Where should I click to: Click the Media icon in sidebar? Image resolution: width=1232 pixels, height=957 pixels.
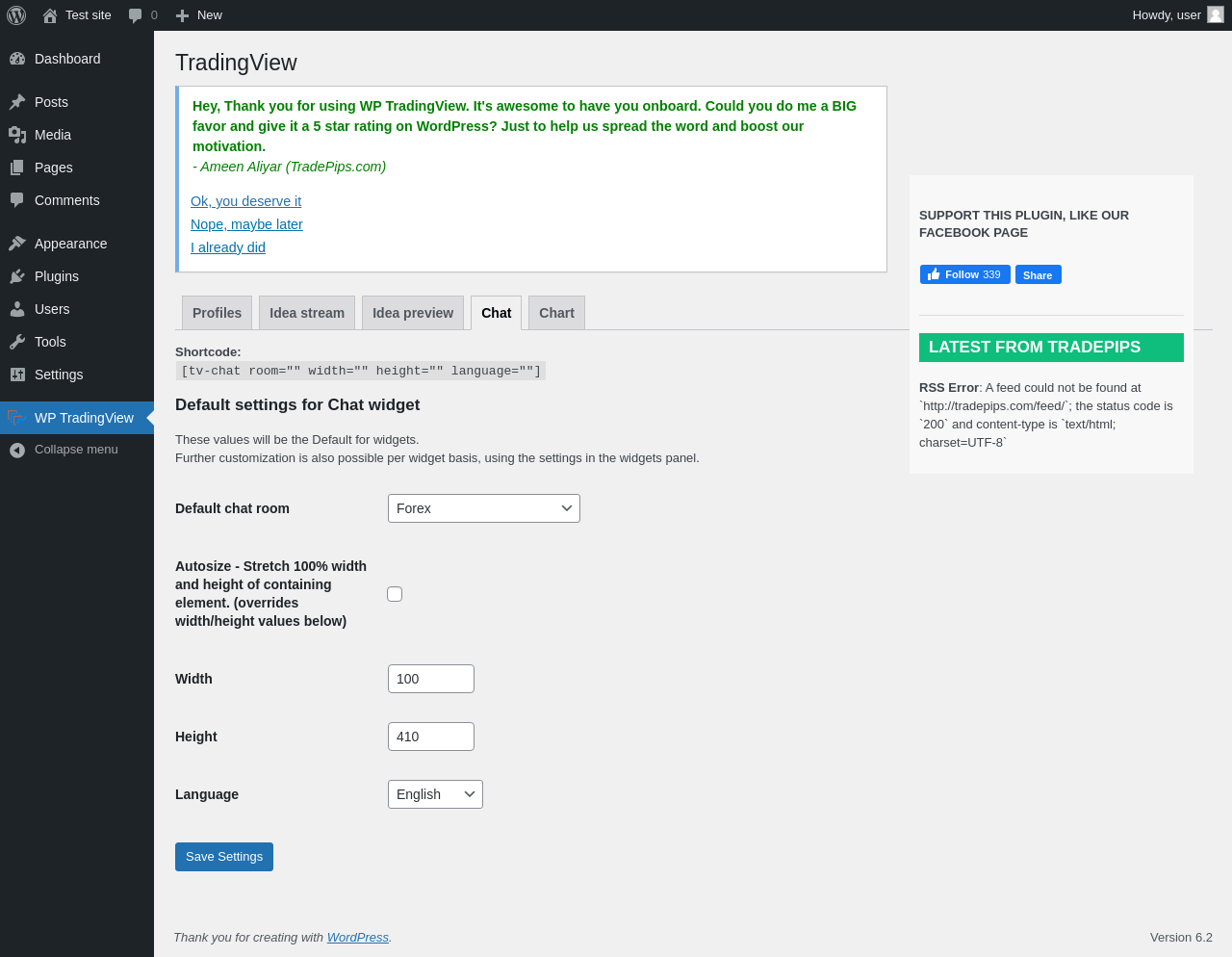17,135
